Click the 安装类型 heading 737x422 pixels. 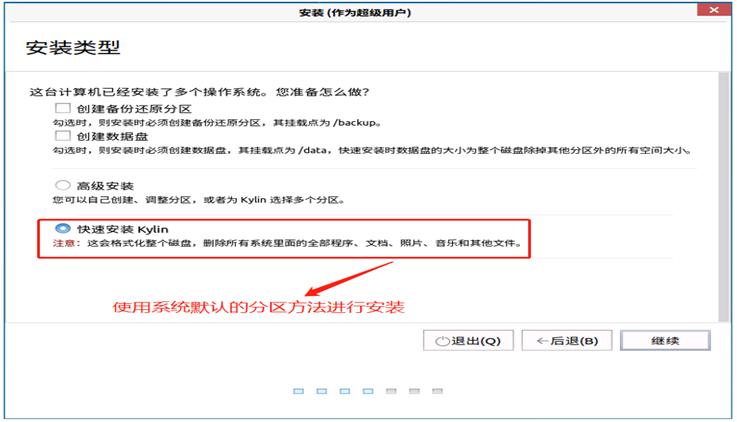point(73,47)
